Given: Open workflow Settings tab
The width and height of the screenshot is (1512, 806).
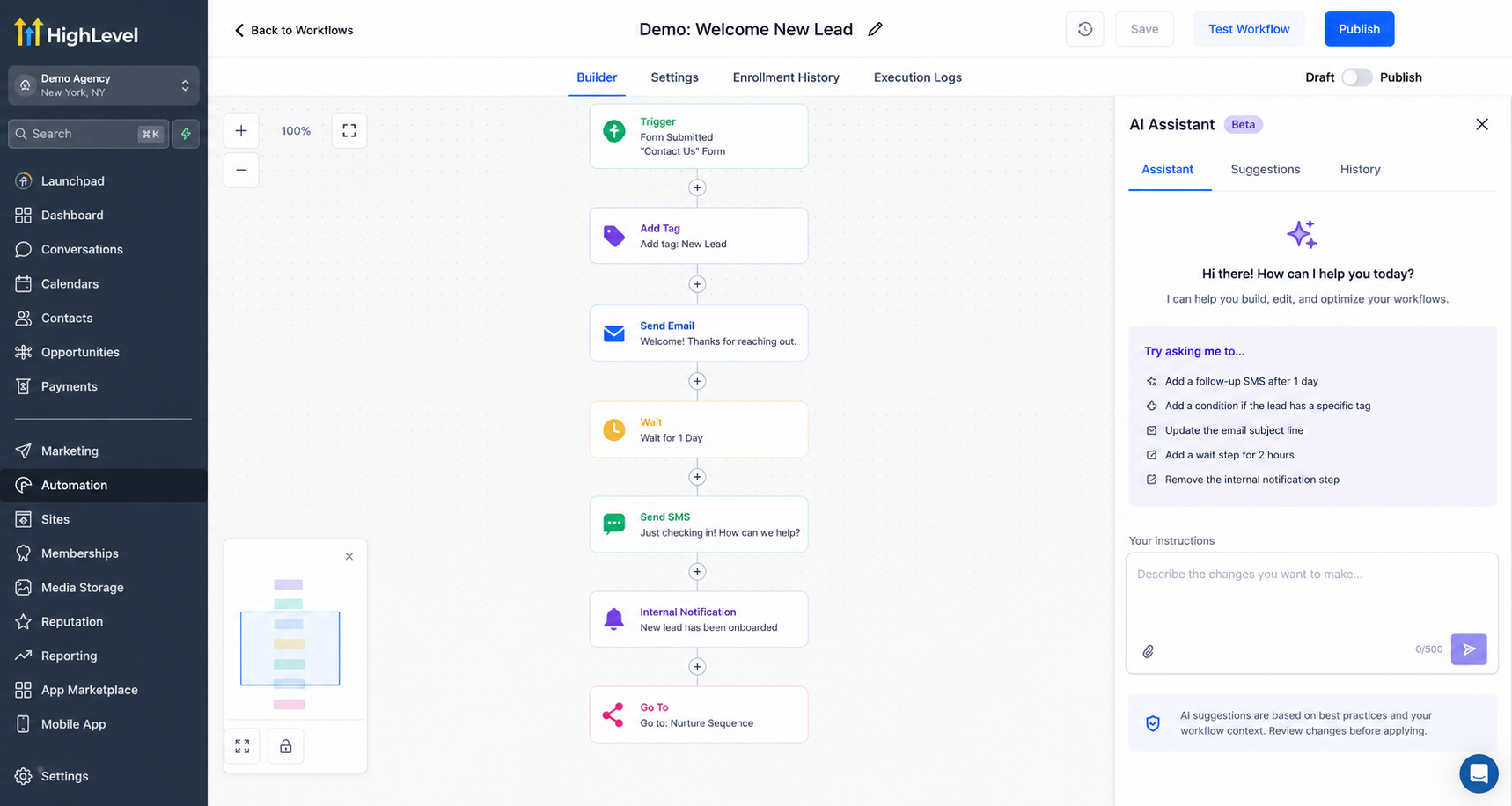Looking at the screenshot, I should [674, 77].
